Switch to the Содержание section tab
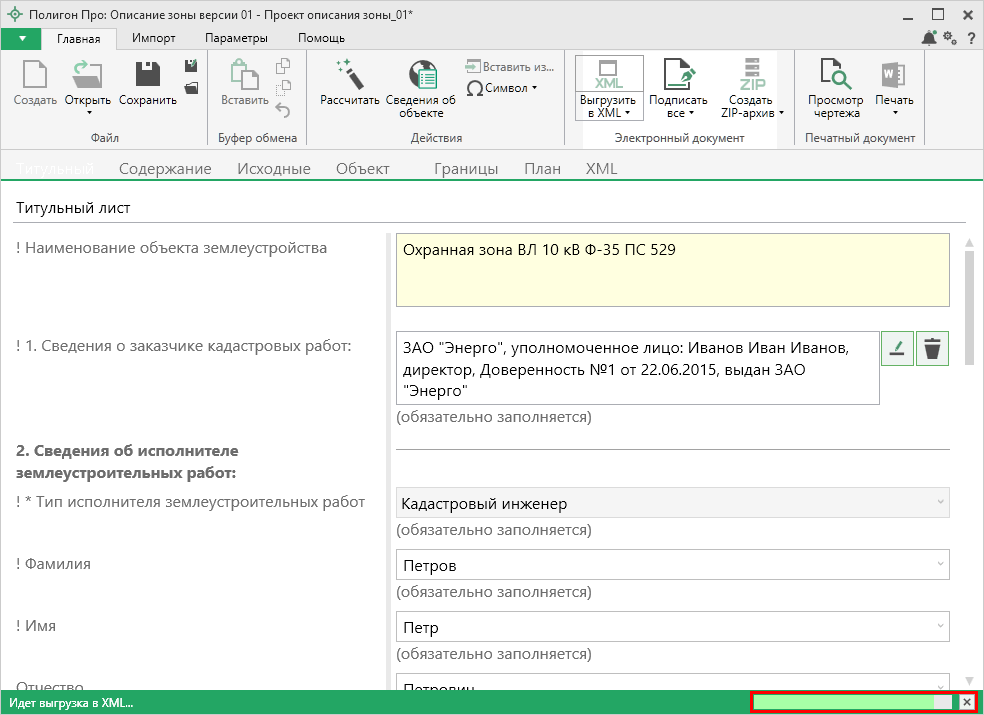Image resolution: width=984 pixels, height=715 pixels. [165, 169]
